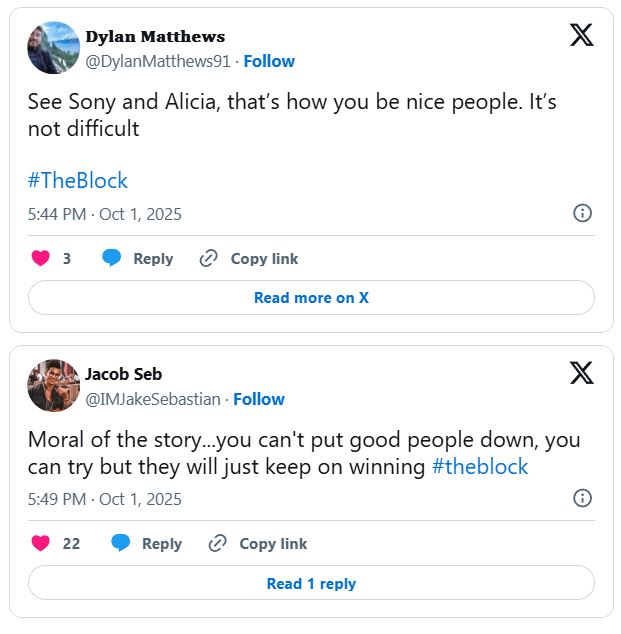Follow @IMJakeSebastian

[259, 399]
